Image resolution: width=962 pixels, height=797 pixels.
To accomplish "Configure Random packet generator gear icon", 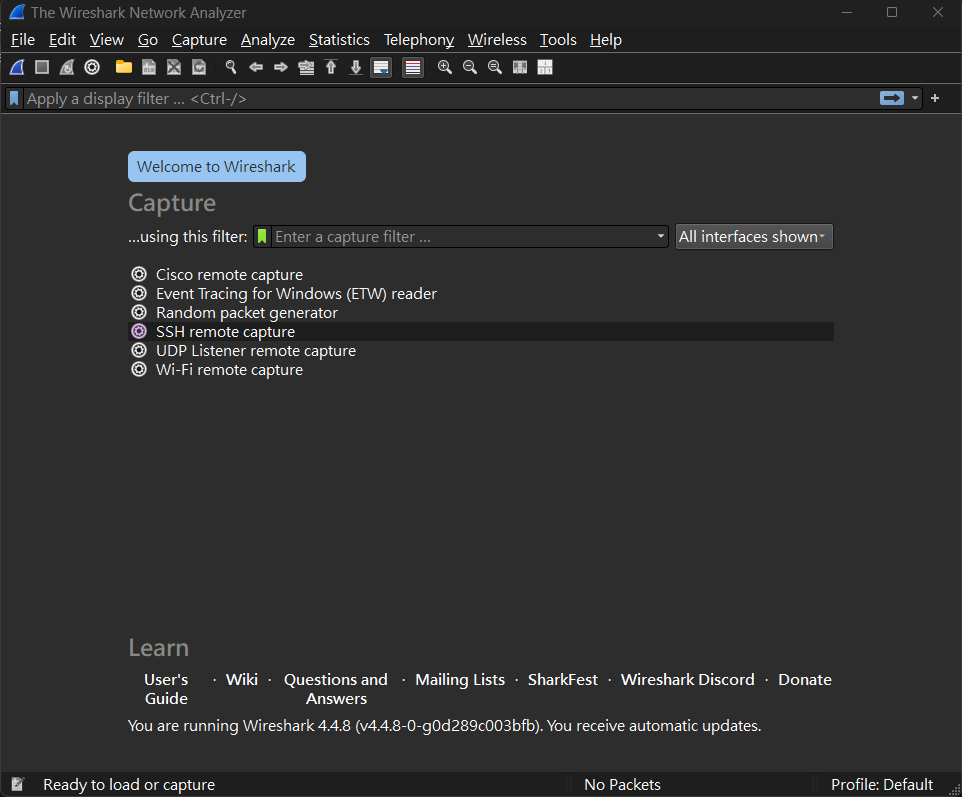I will click(139, 312).
